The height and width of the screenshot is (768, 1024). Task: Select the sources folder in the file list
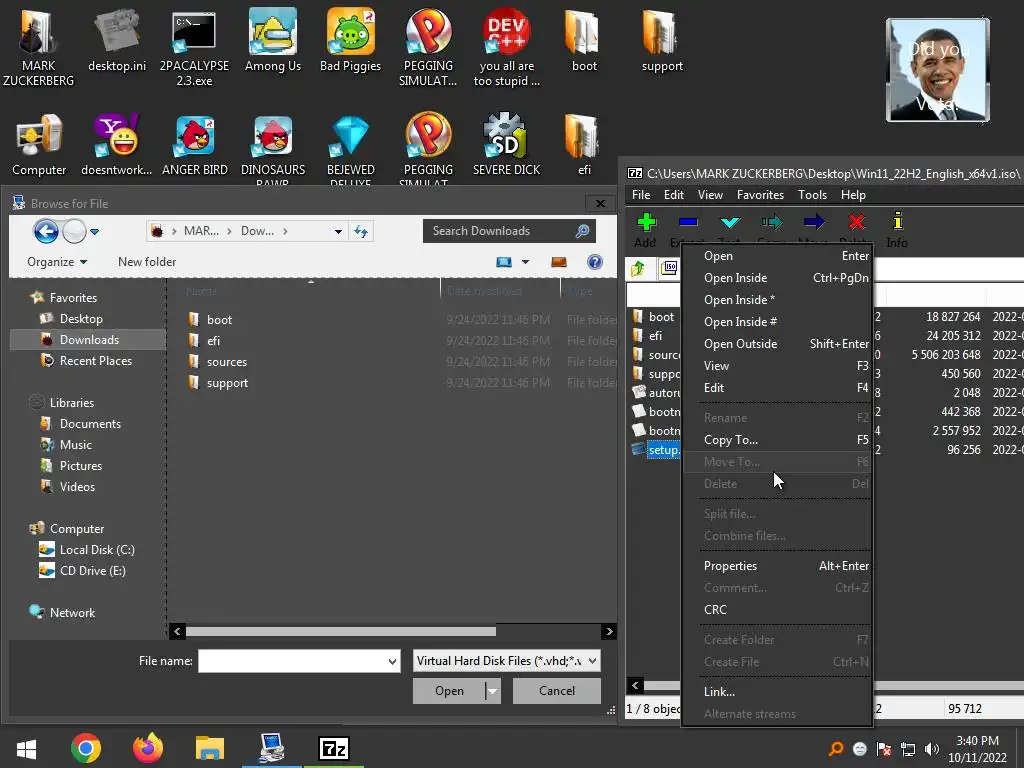coord(218,362)
